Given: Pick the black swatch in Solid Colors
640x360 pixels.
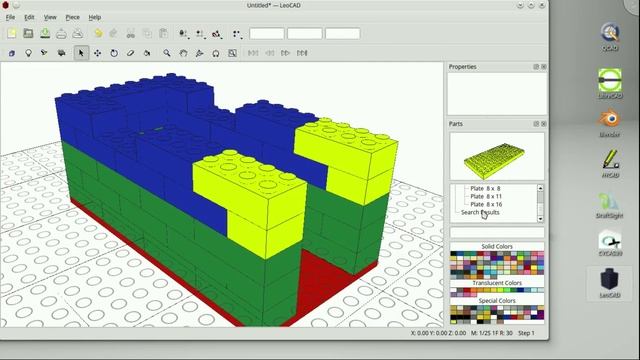Looking at the screenshot, I should click(x=453, y=253).
